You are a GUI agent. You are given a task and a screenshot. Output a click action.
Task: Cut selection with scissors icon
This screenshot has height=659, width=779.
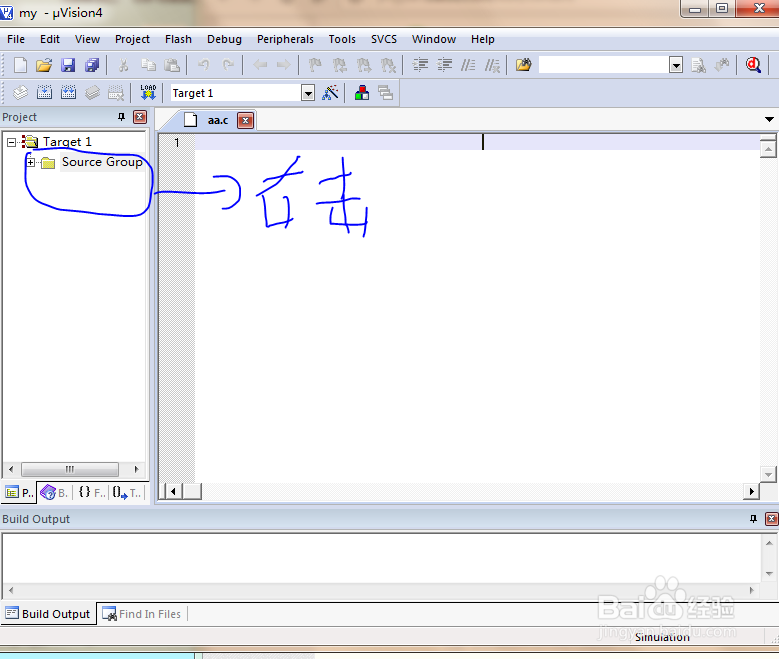124,65
